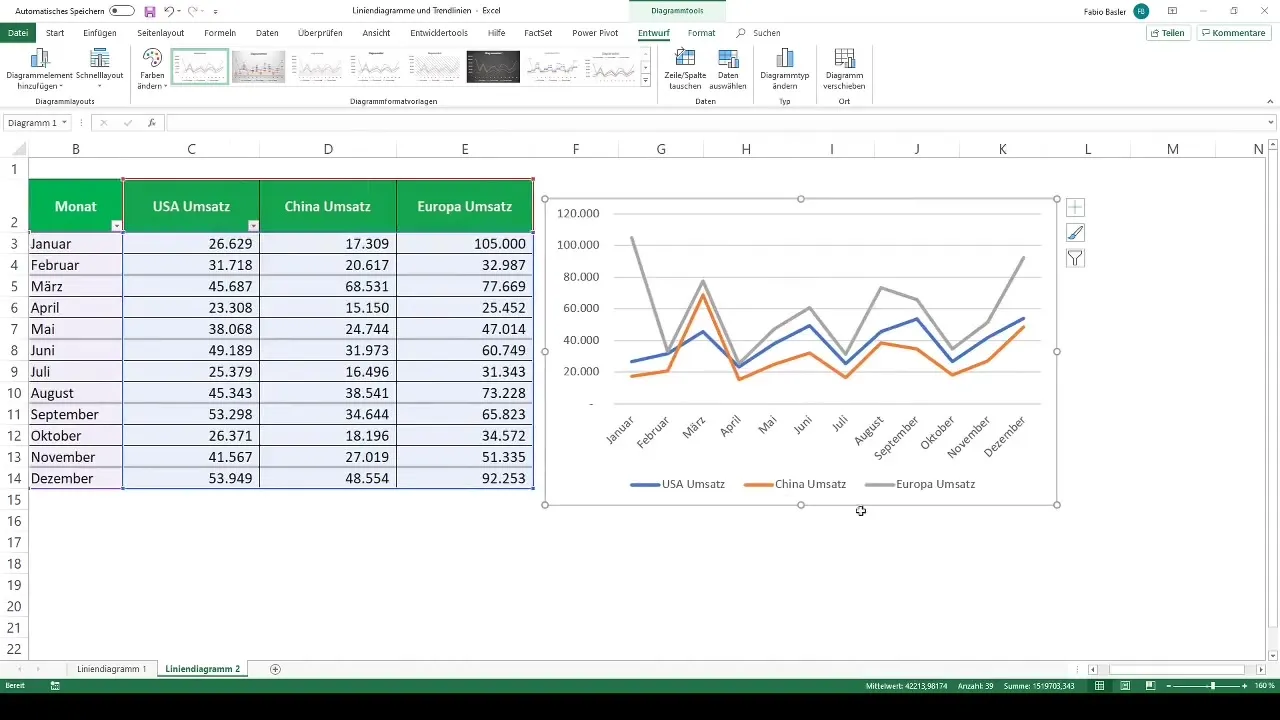Screen dimensions: 1280x720
Task: Click the undo arrow in quick access toolbar
Action: coord(169,11)
